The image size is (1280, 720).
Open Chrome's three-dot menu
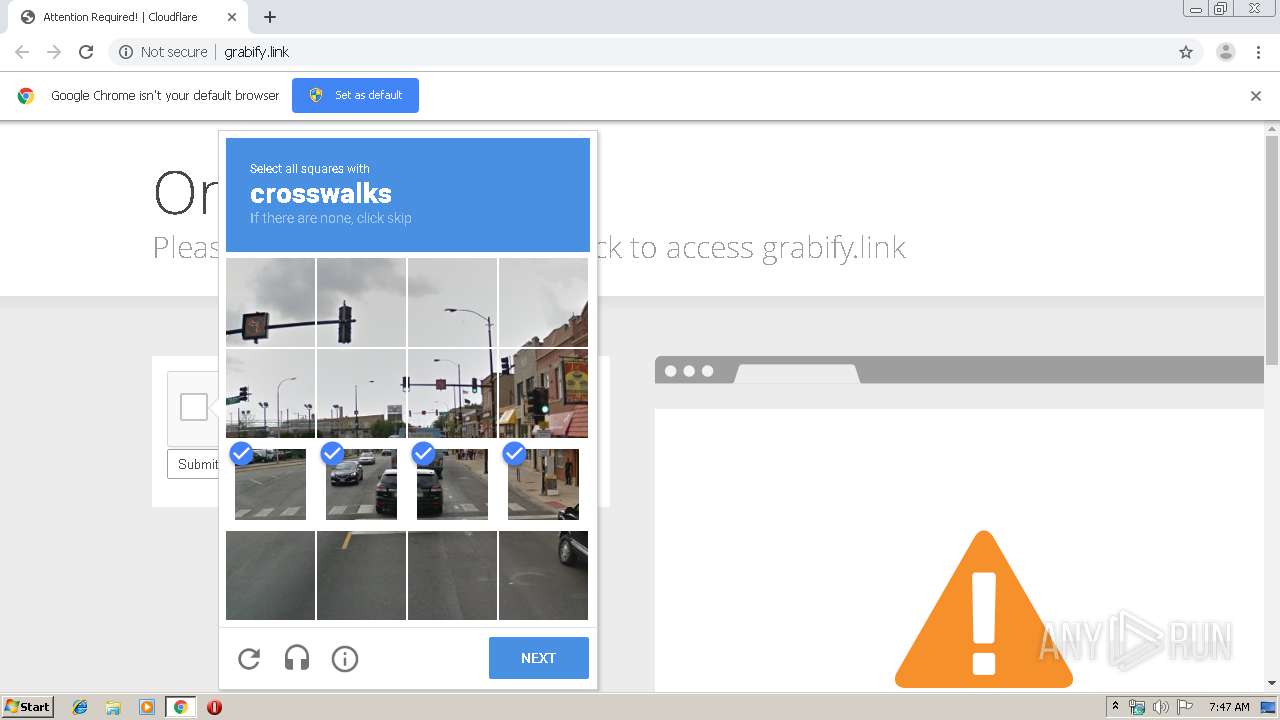tap(1258, 52)
